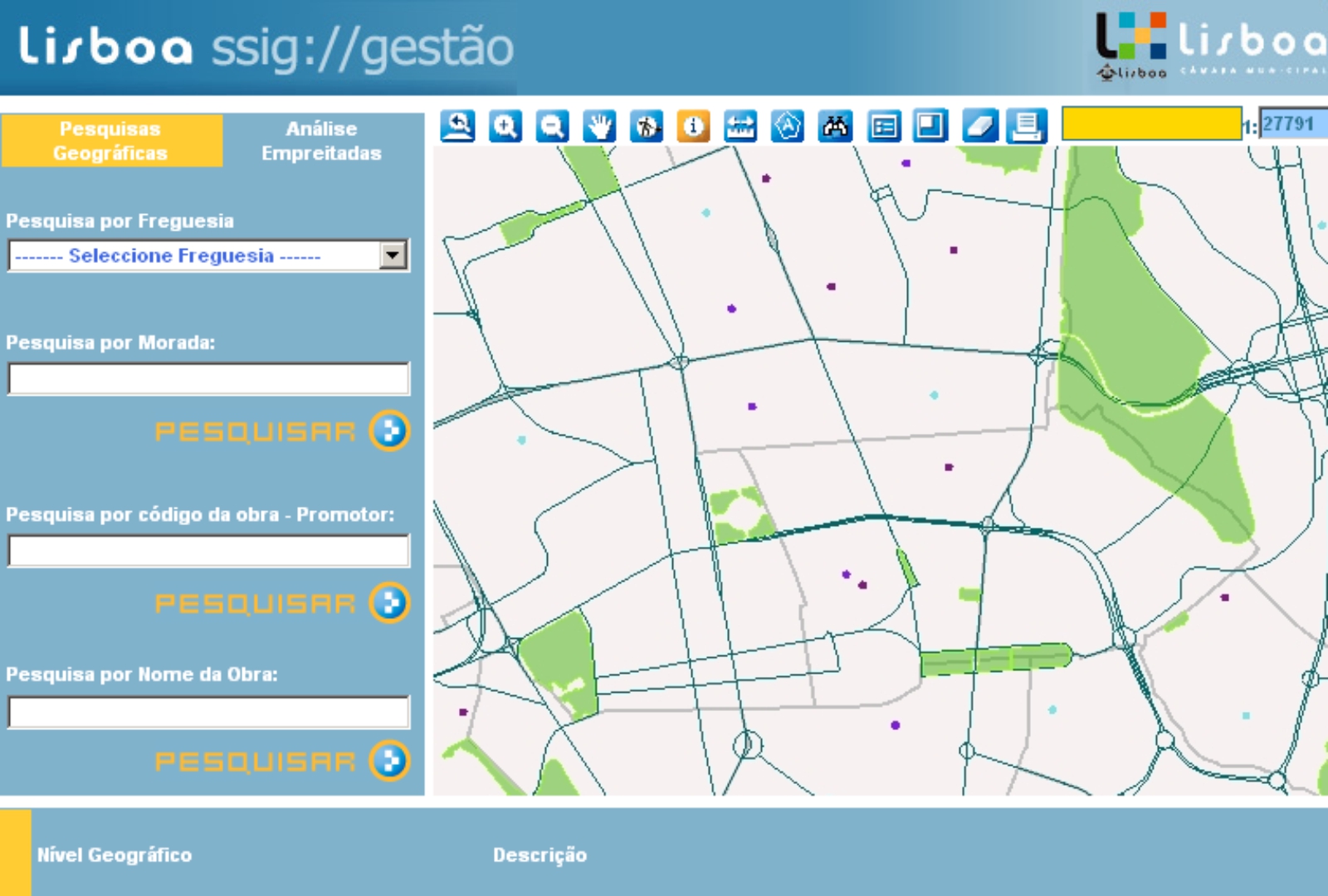Activate the orange identify info tool

pos(693,126)
